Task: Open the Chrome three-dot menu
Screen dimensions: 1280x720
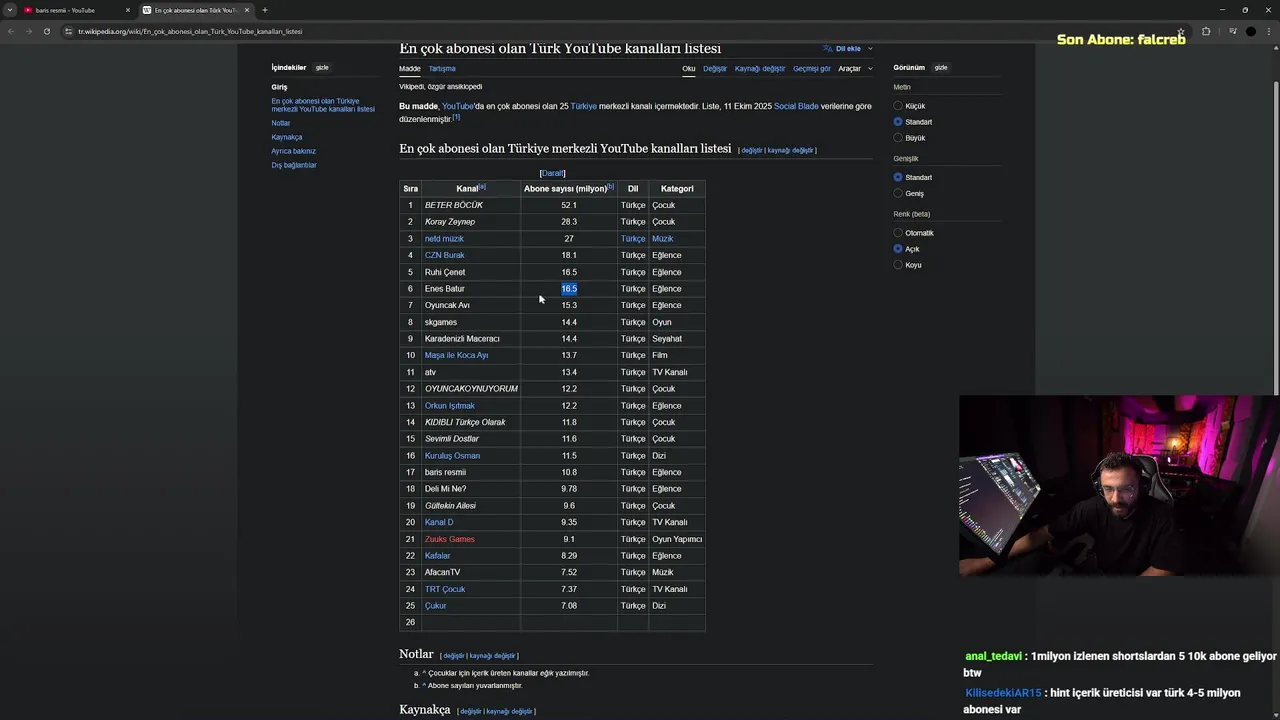Action: pyautogui.click(x=1270, y=31)
